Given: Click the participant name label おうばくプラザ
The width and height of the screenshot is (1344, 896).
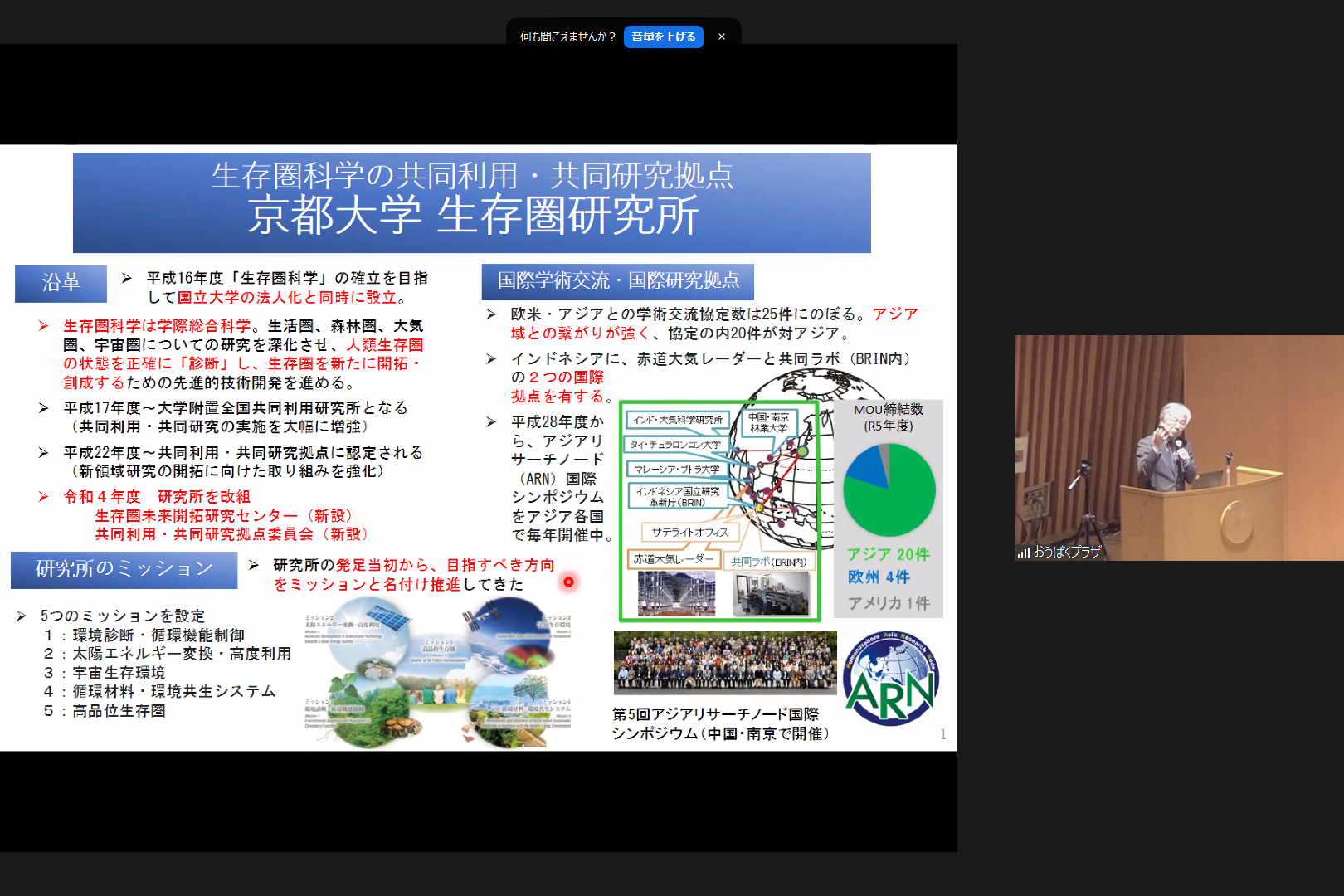Looking at the screenshot, I should coord(1067,552).
